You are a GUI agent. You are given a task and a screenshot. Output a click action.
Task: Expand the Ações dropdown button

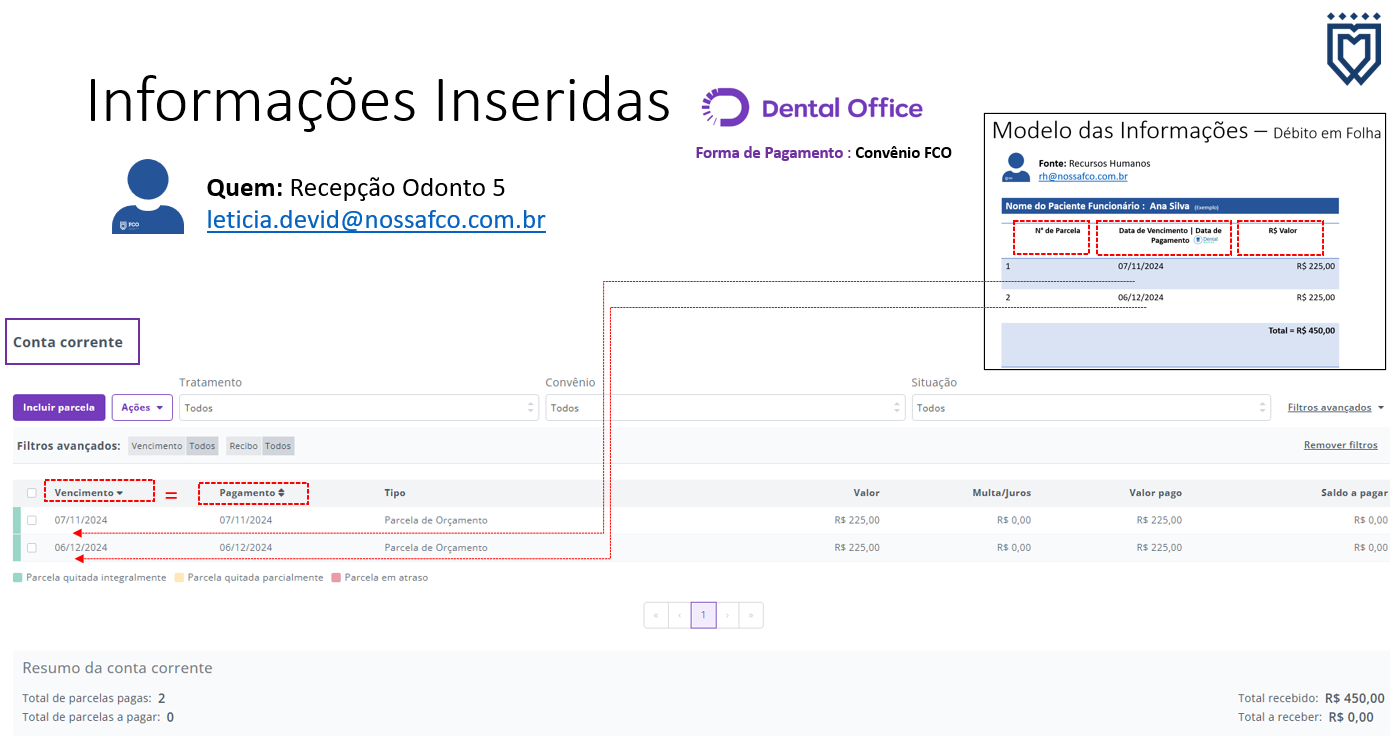pyautogui.click(x=142, y=407)
